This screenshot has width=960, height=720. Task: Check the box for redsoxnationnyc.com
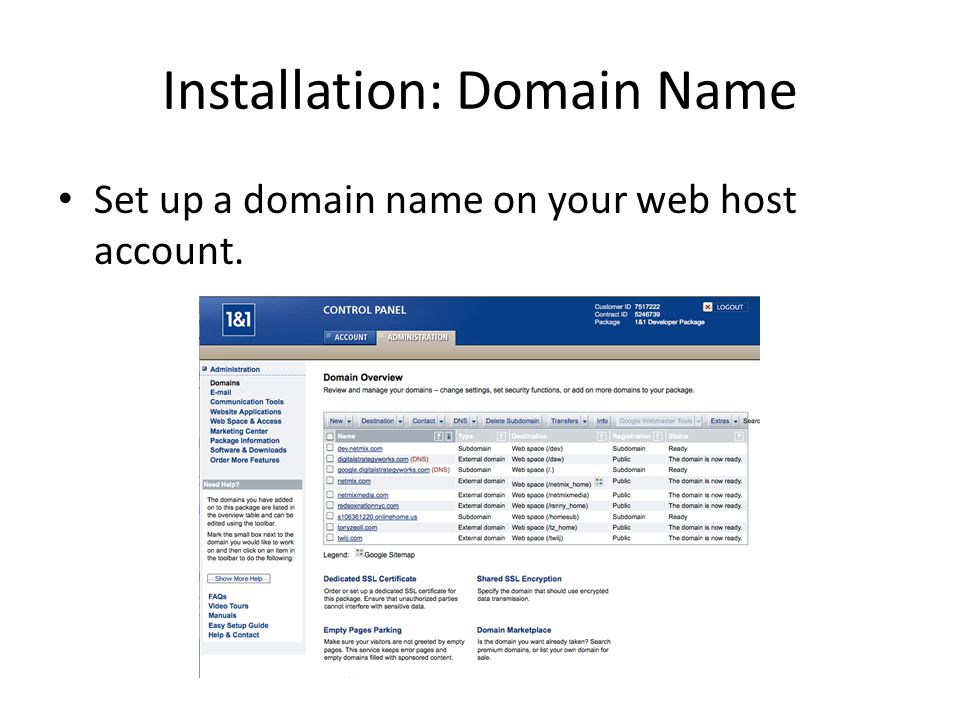[x=330, y=505]
